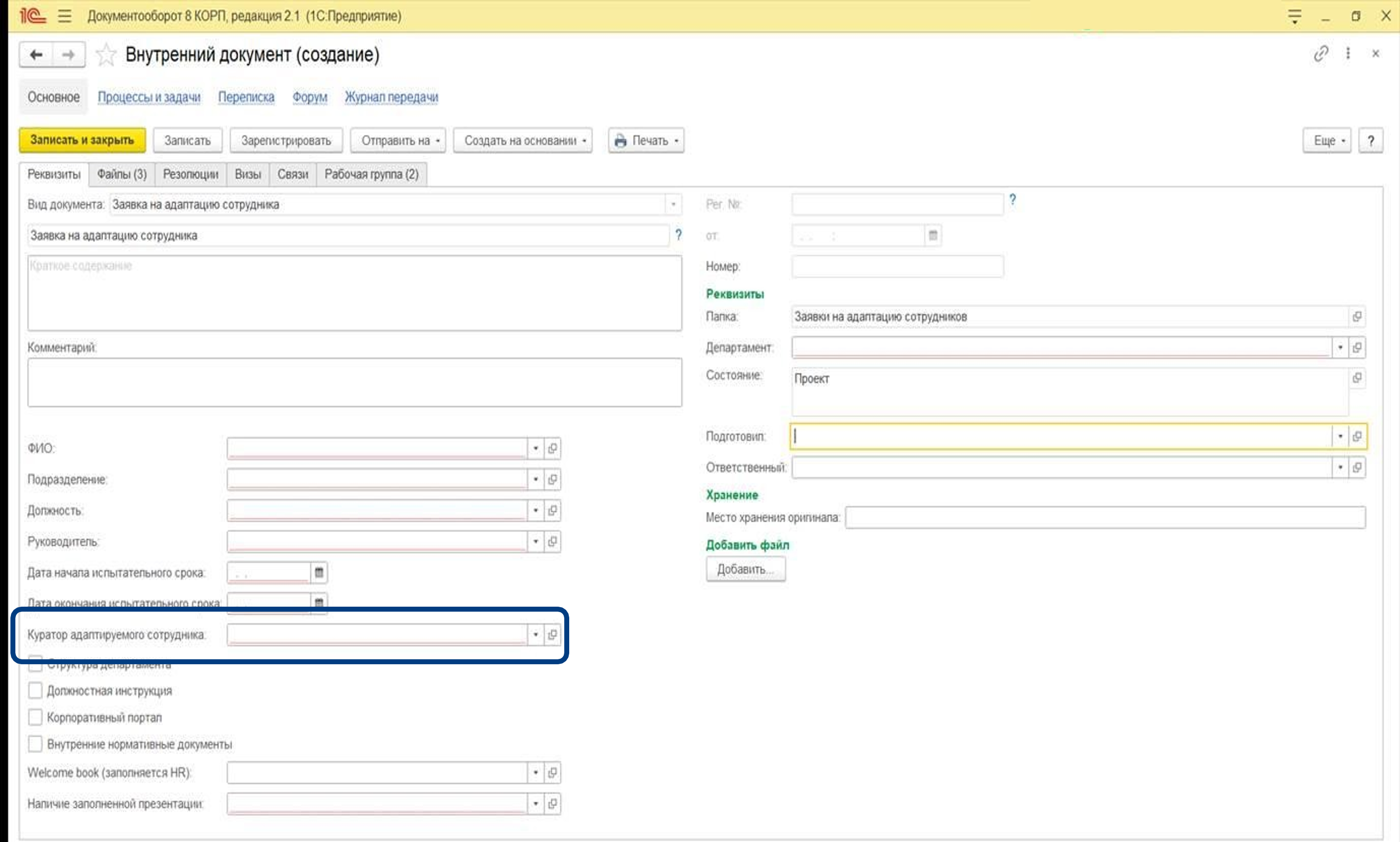
Task: Switch to the Визы tab
Action: 248,174
